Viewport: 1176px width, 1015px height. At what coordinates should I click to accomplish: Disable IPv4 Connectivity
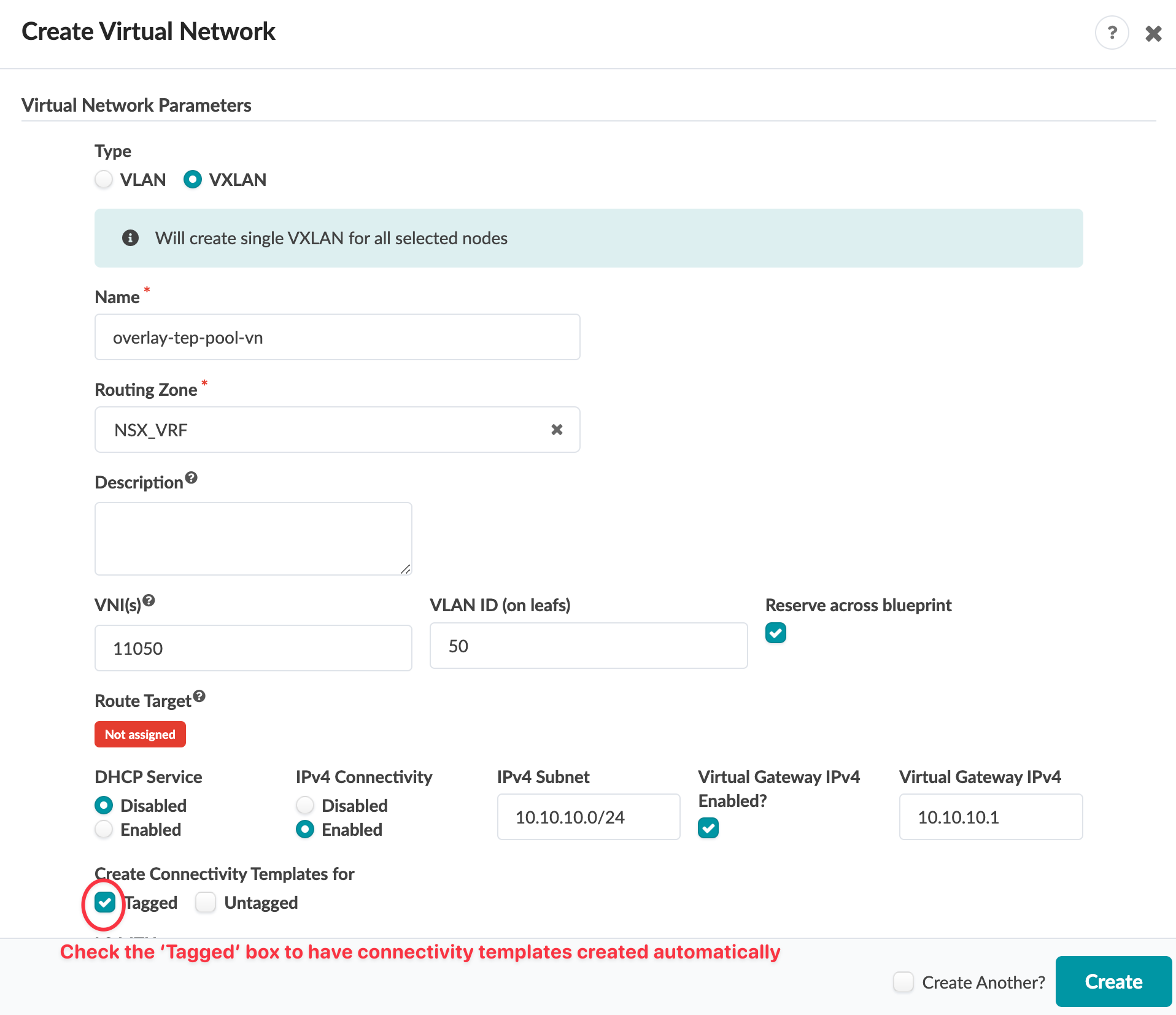click(x=305, y=805)
